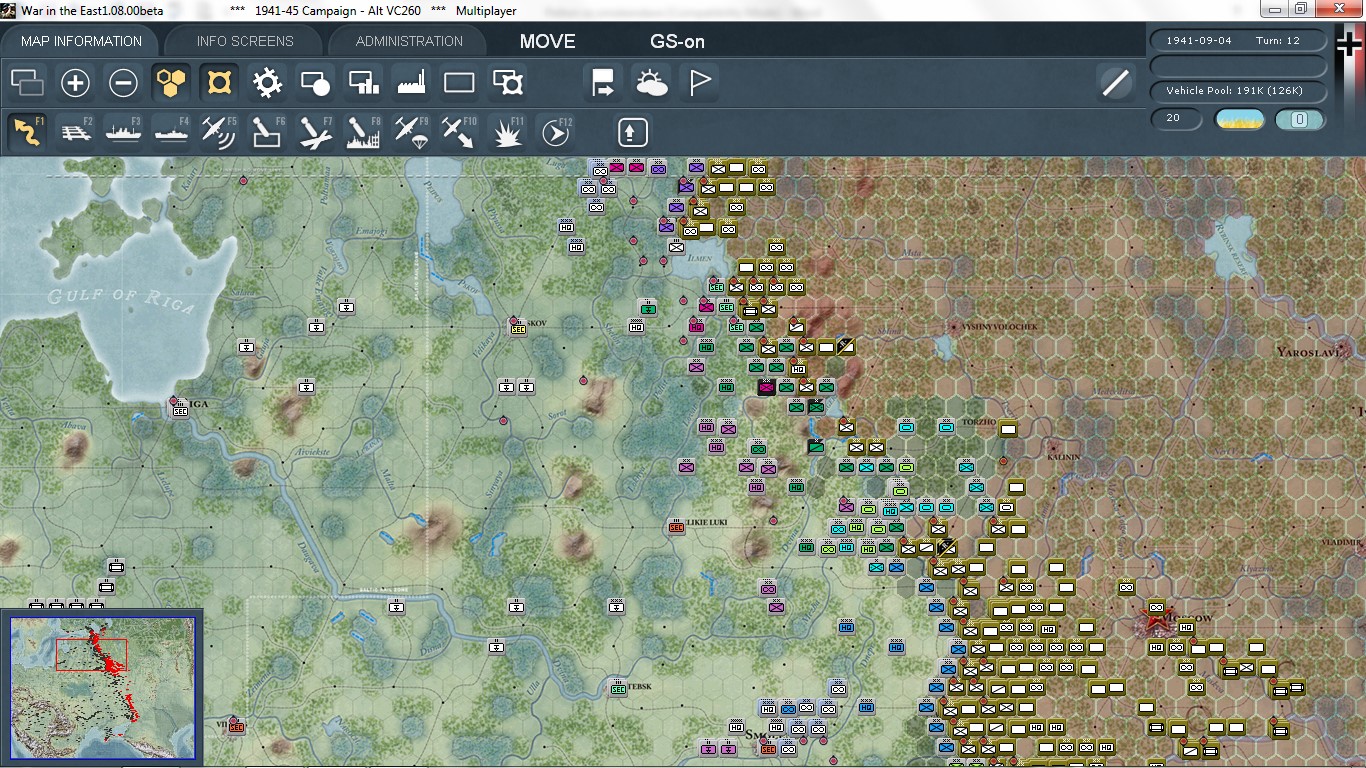Launch airborne drop mode (F9)

point(411,131)
